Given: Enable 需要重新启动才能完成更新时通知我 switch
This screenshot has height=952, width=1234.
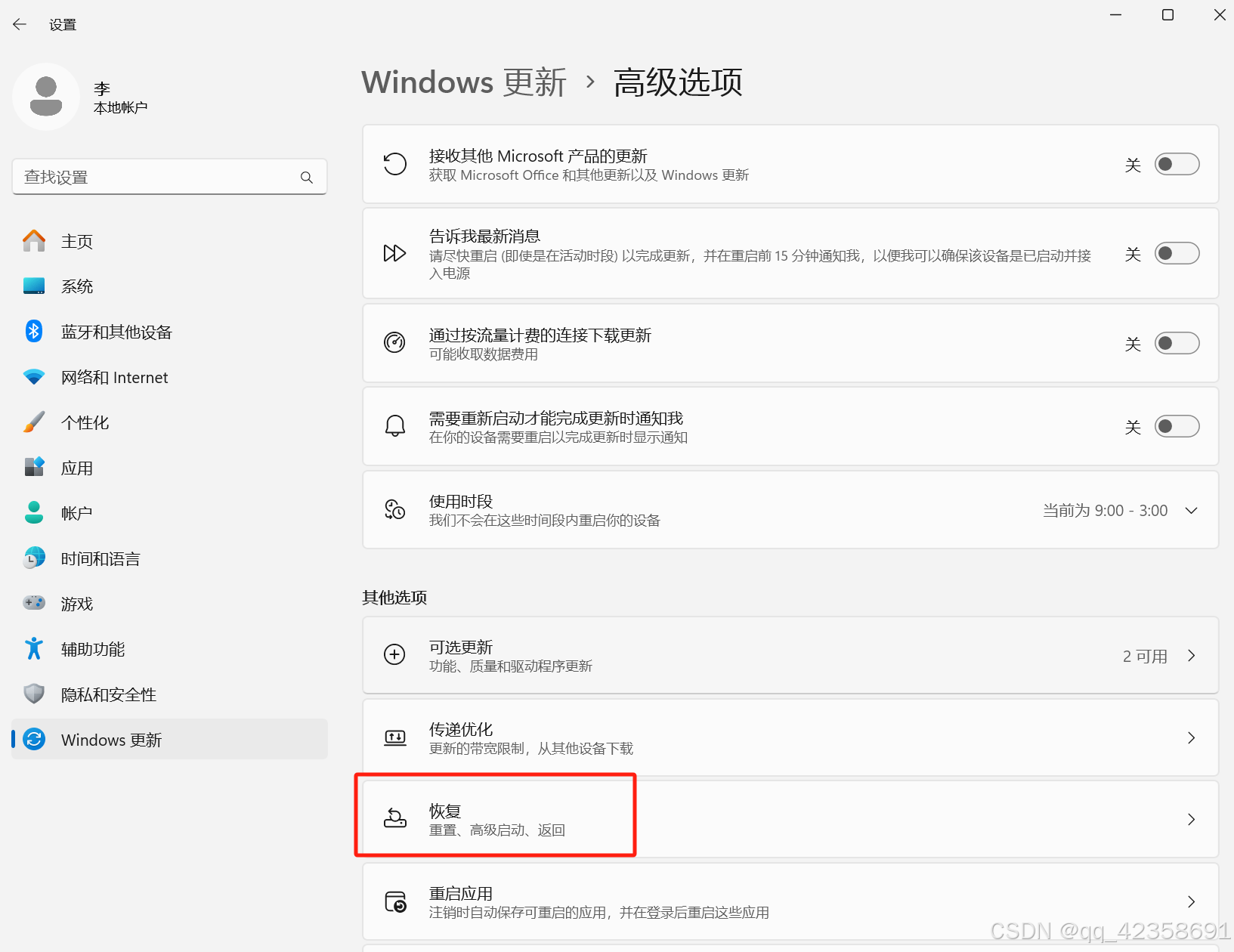Looking at the screenshot, I should pos(1177,426).
